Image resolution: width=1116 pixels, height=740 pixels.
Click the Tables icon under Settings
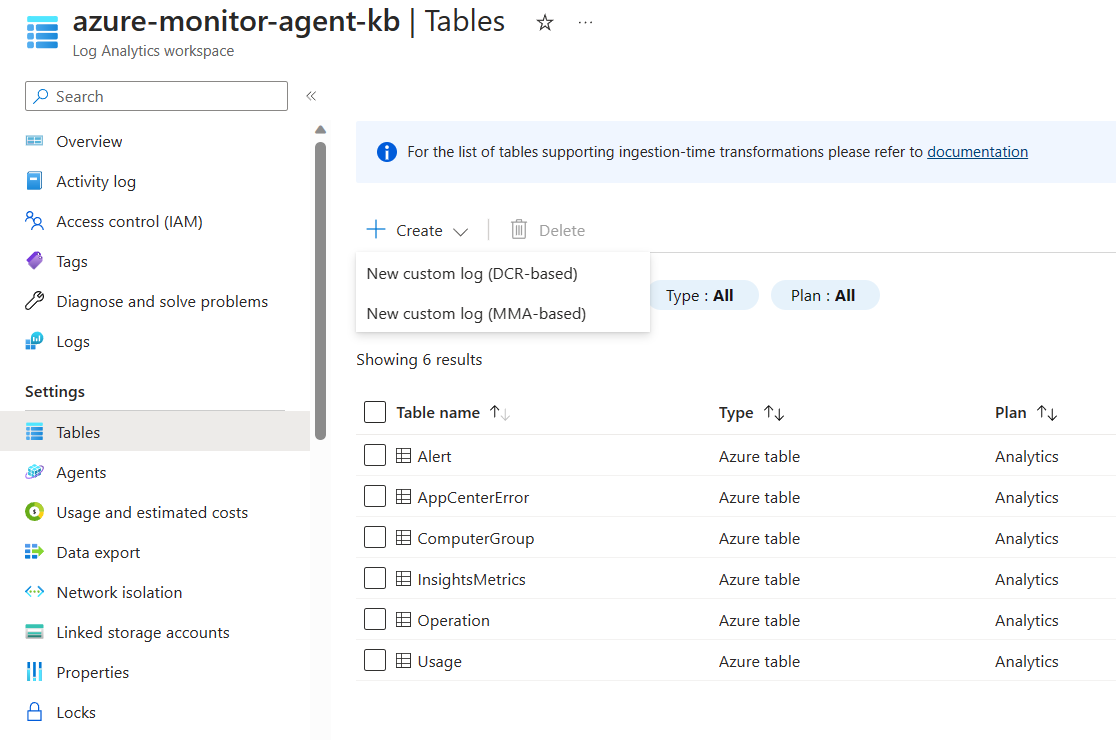tap(34, 432)
